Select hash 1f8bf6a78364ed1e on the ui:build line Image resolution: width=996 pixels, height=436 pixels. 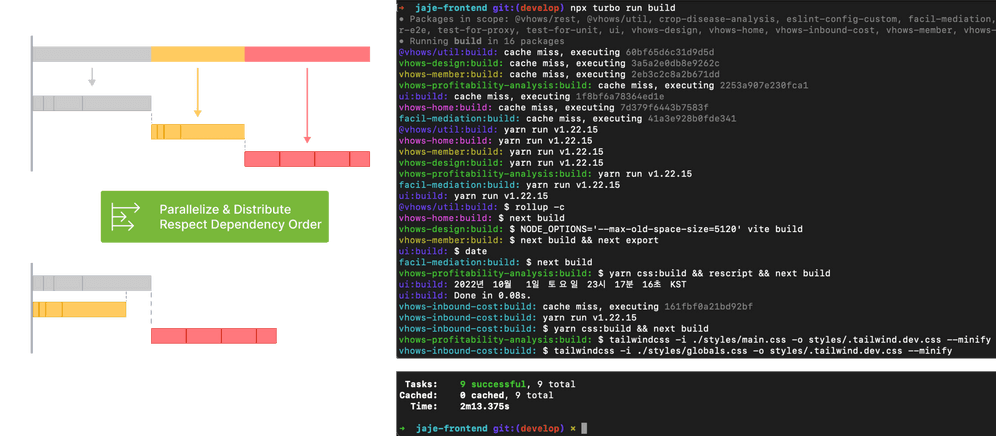(x=618, y=97)
